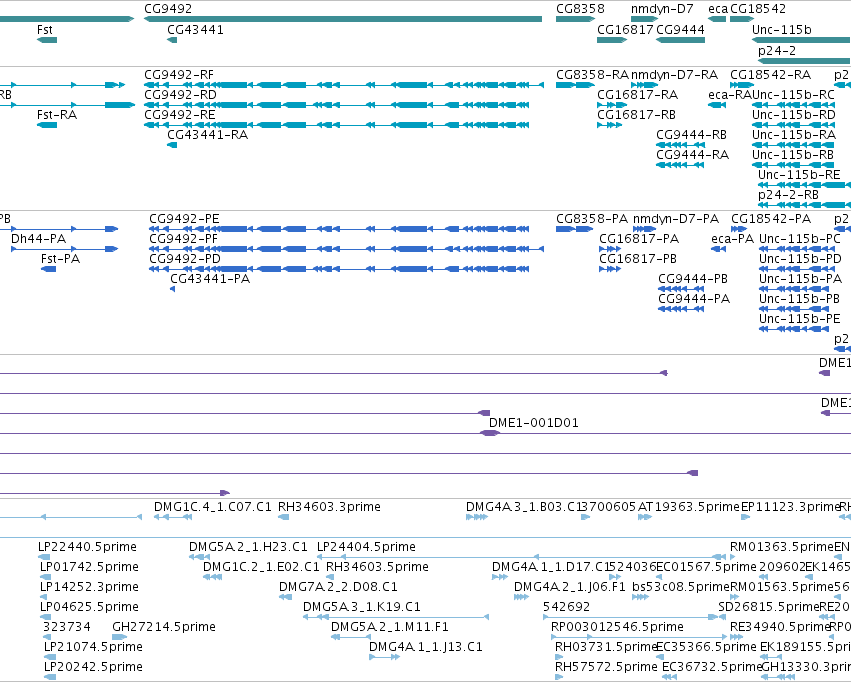Image resolution: width=851 pixels, height=682 pixels.
Task: Select the Unc-115b-RC transcript label
Action: click(x=793, y=95)
